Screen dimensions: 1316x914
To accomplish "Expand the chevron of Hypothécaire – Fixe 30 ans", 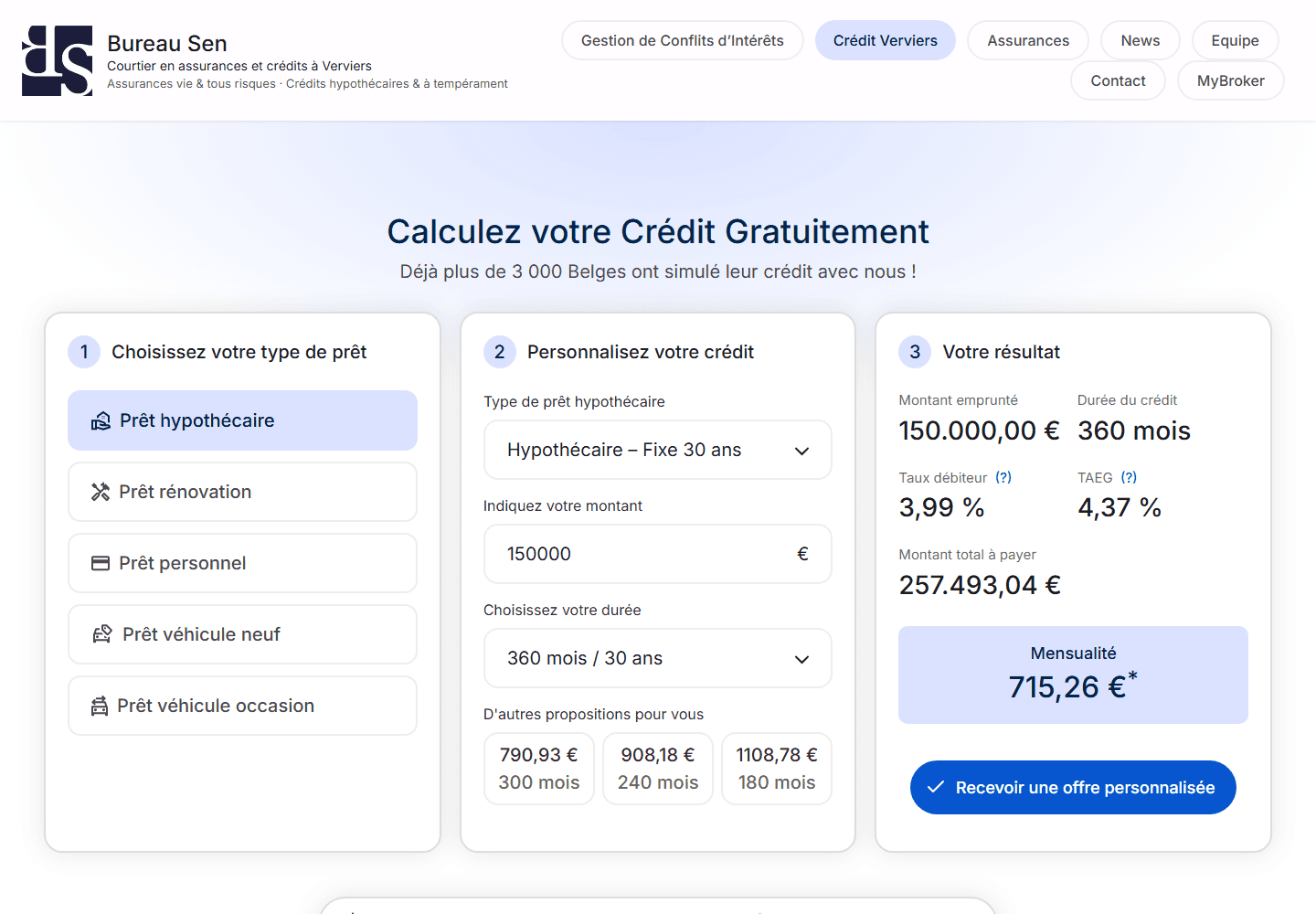I will click(802, 451).
